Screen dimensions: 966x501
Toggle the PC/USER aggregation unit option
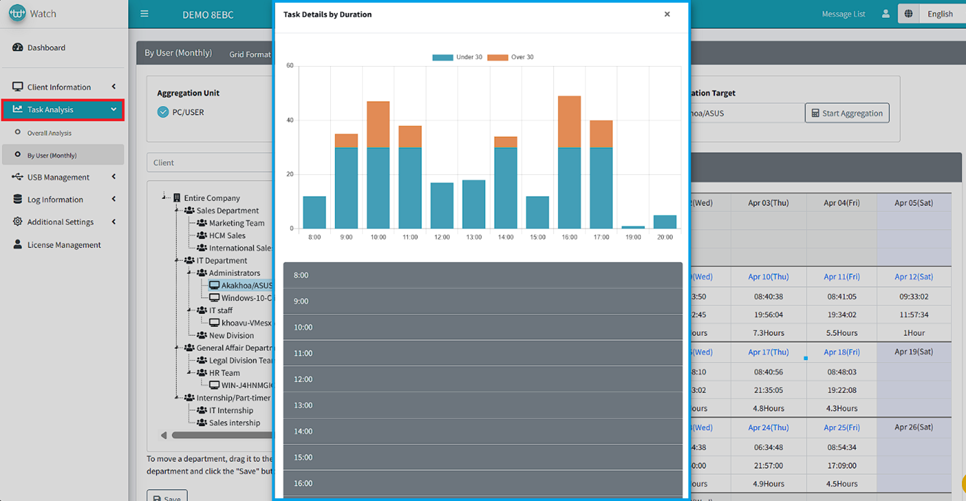163,112
